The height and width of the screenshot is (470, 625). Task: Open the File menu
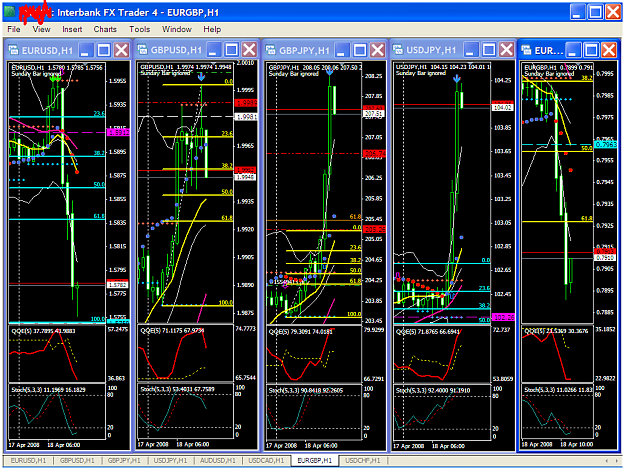point(14,29)
